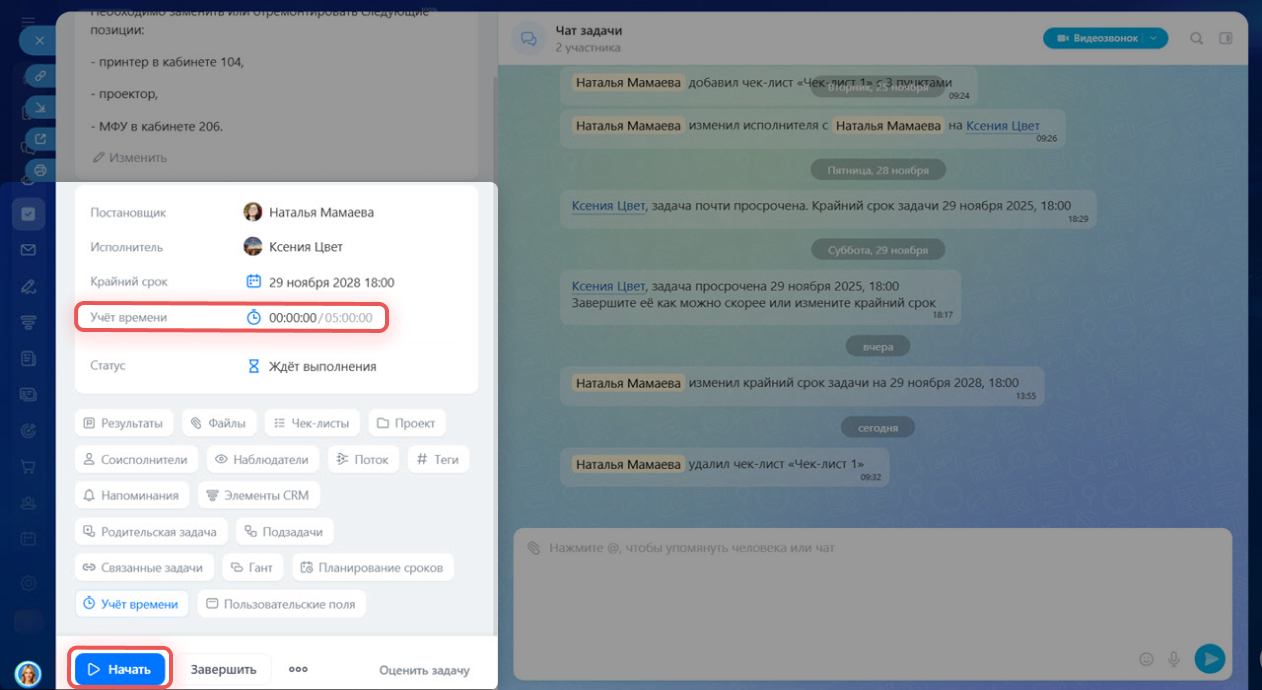The width and height of the screenshot is (1262, 690).
Task: Open the three-dots more actions menu
Action: (x=298, y=670)
